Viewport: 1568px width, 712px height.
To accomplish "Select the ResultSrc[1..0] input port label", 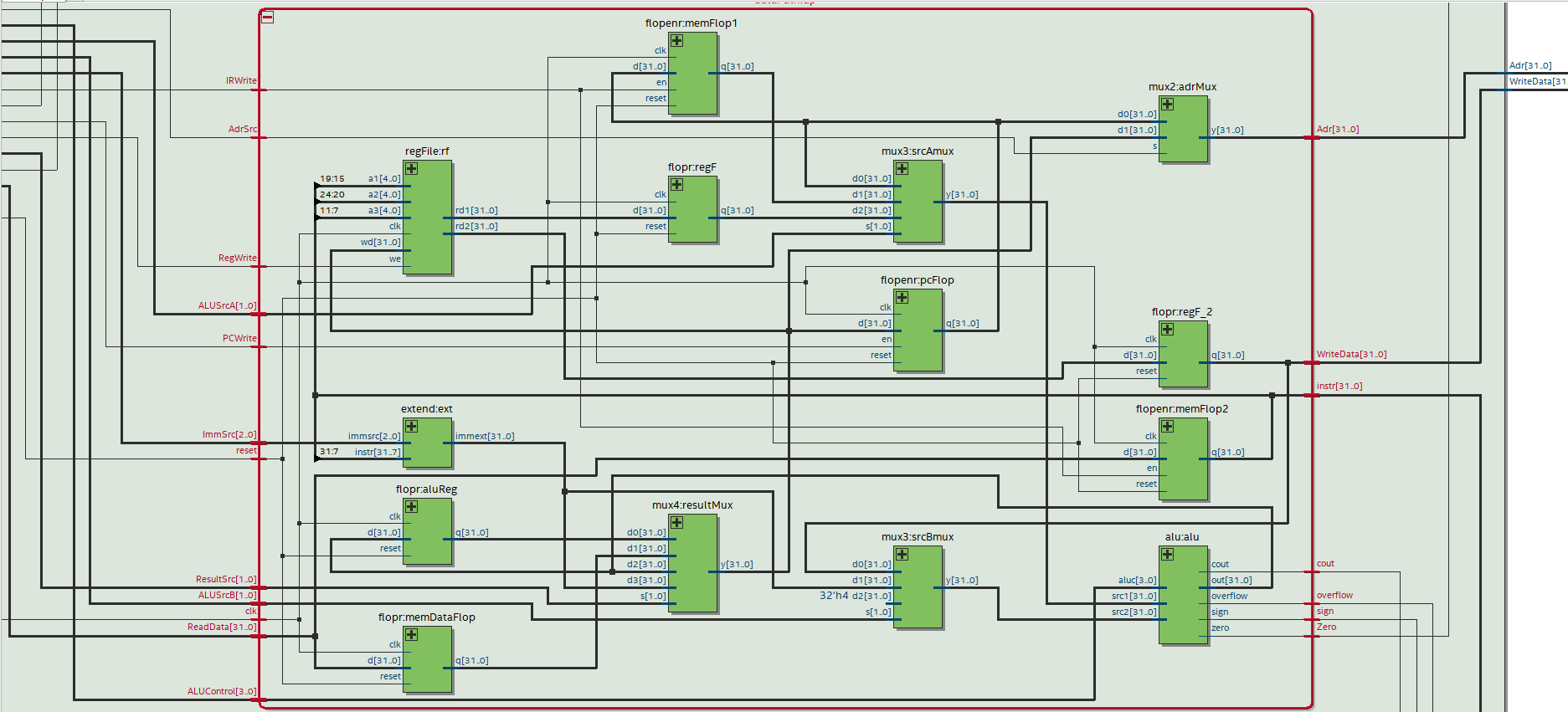I will coord(226,580).
